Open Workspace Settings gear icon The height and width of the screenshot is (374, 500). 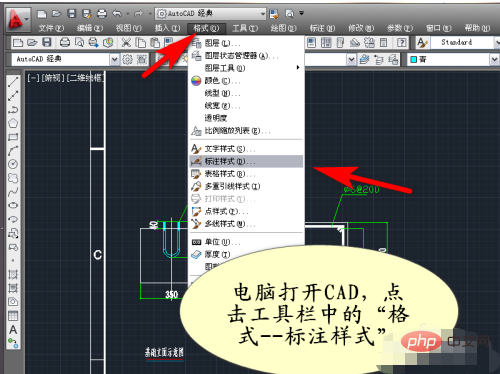pyautogui.click(x=127, y=60)
